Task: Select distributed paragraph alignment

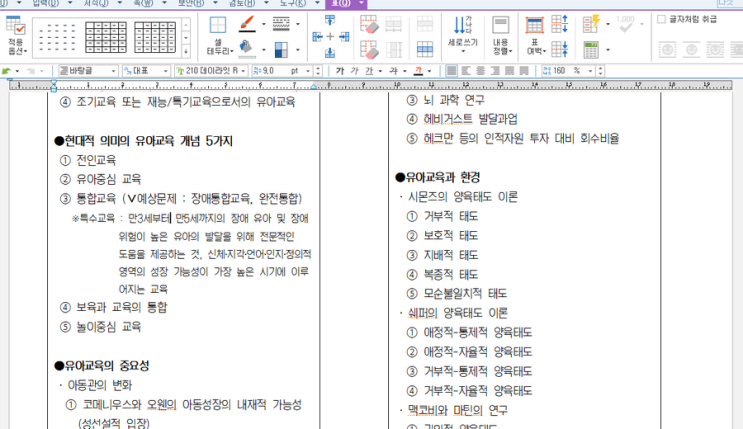Action: [510, 71]
